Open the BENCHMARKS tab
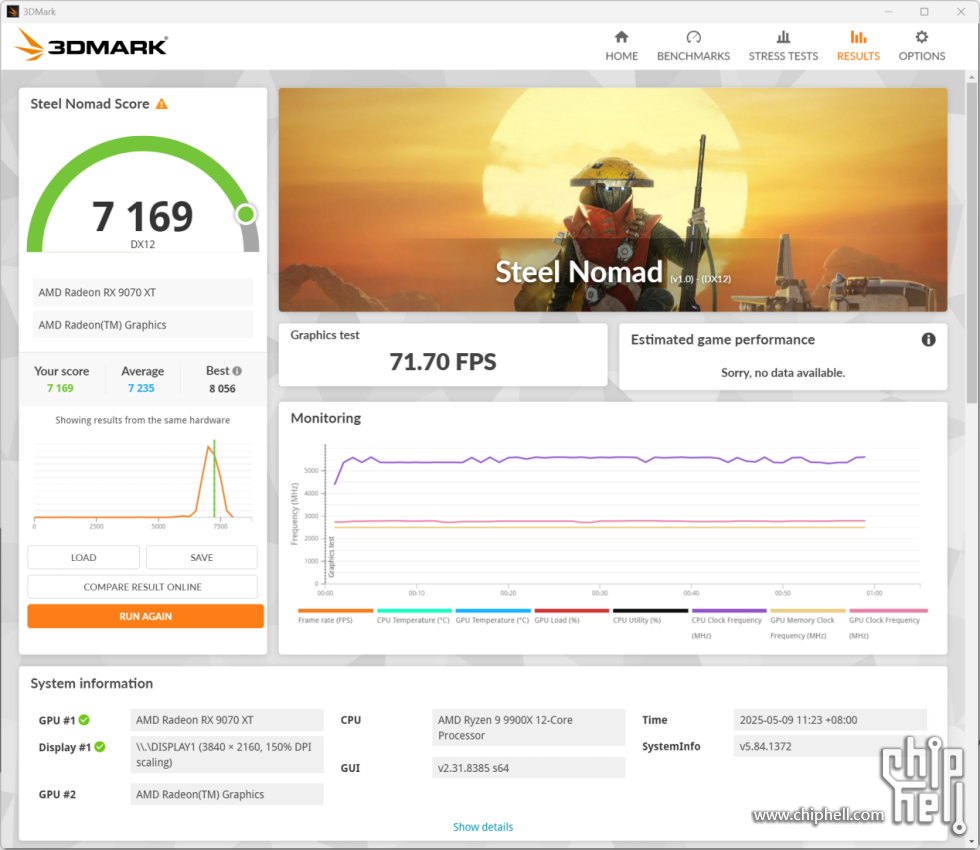Screen dimensions: 980x850 pyautogui.click(x=693, y=46)
